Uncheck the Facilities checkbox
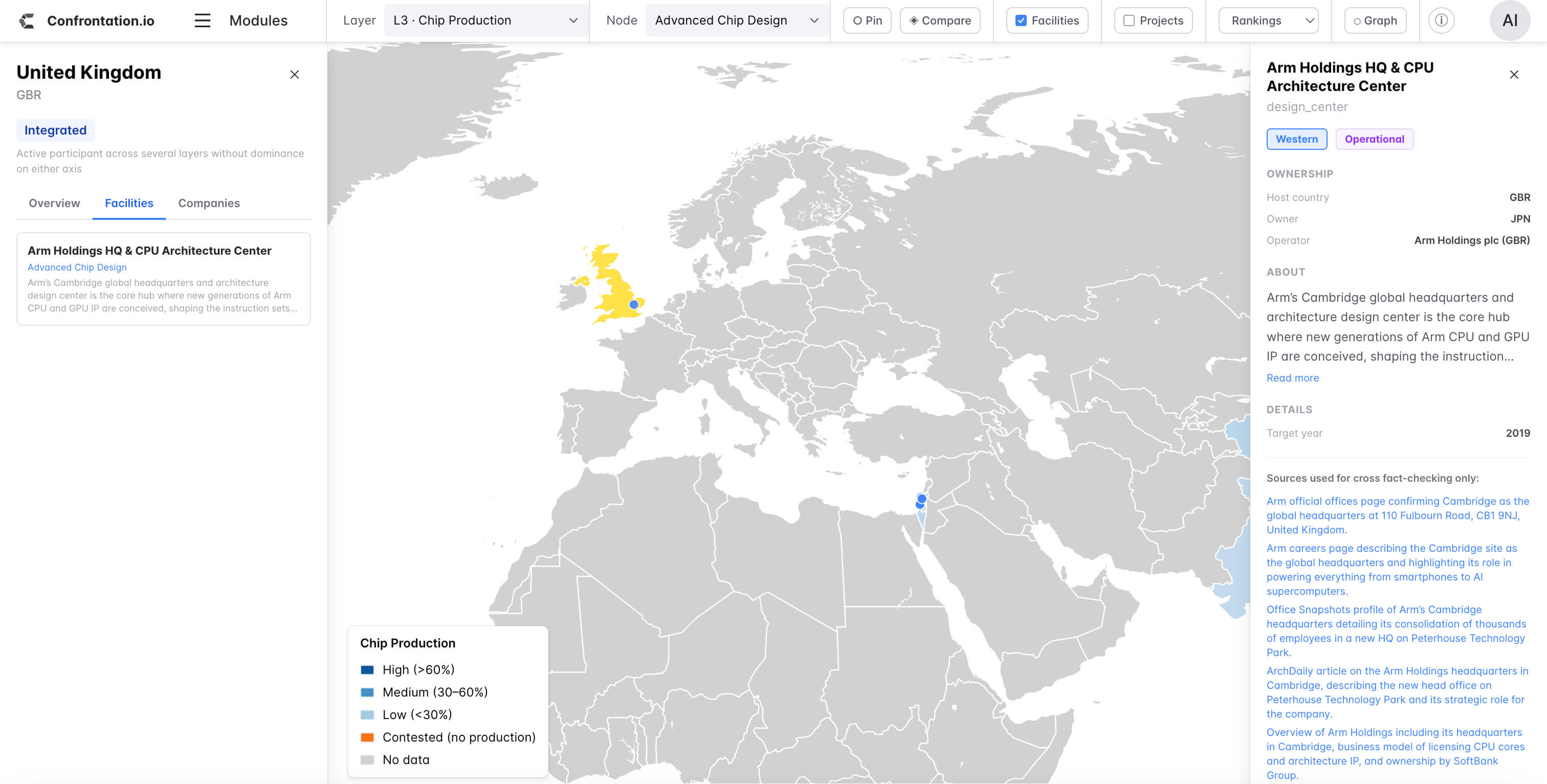This screenshot has width=1547, height=784. tap(1021, 20)
